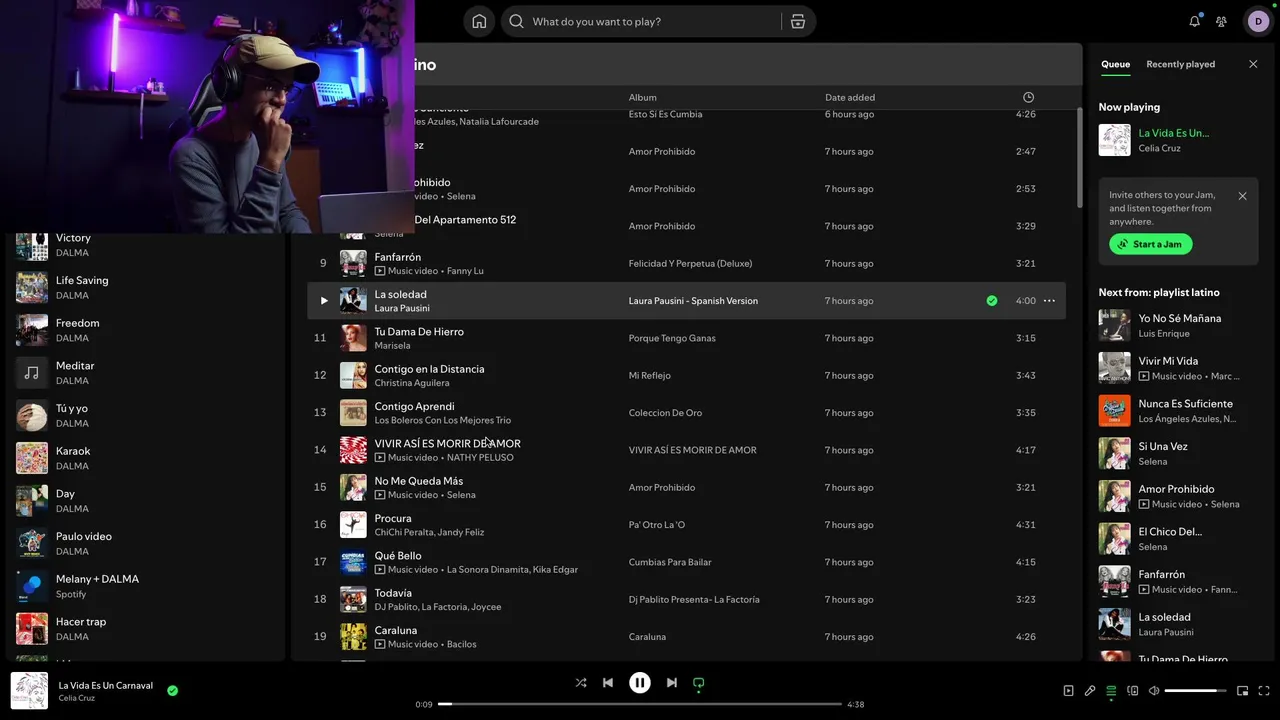The image size is (1280, 720).
Task: Go to Spotify Home
Action: coord(479,21)
